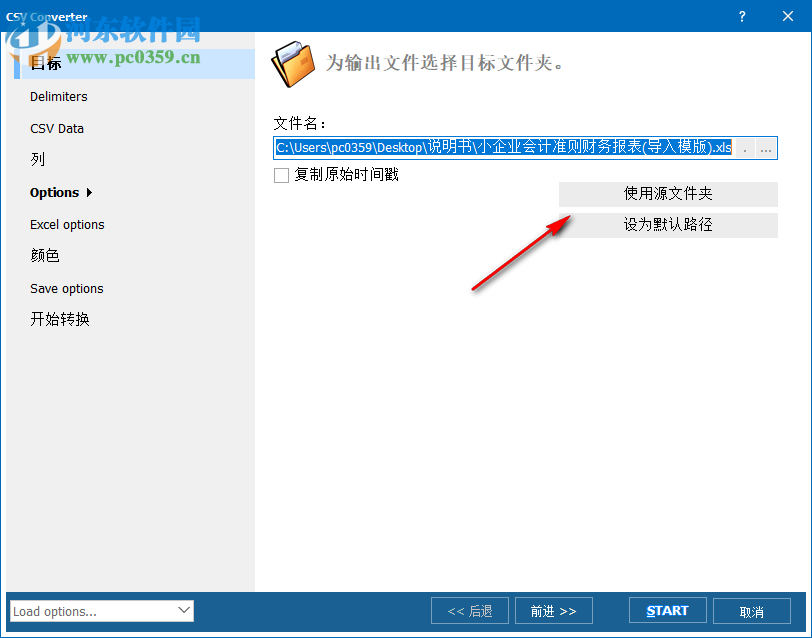Click the 前进 >> next button

click(553, 610)
